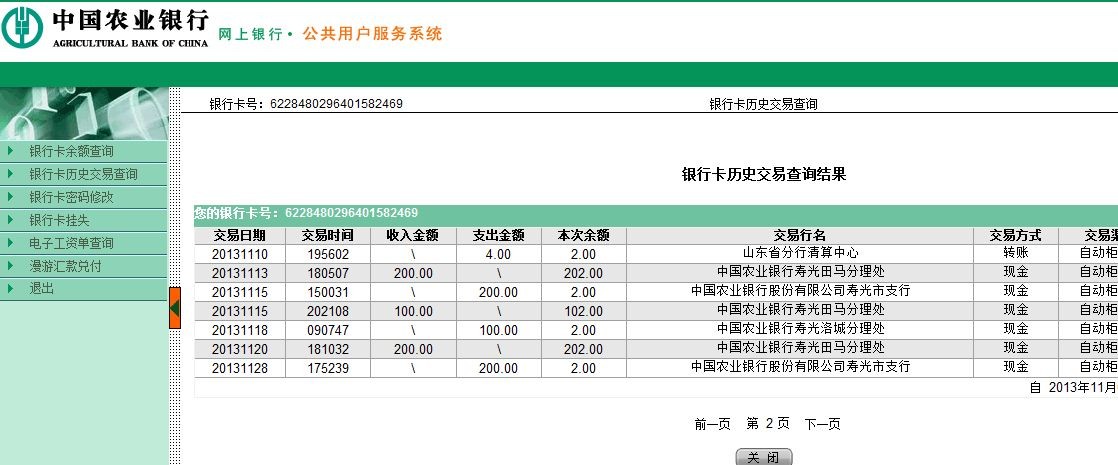Click the 支出金额 column header

498,235
